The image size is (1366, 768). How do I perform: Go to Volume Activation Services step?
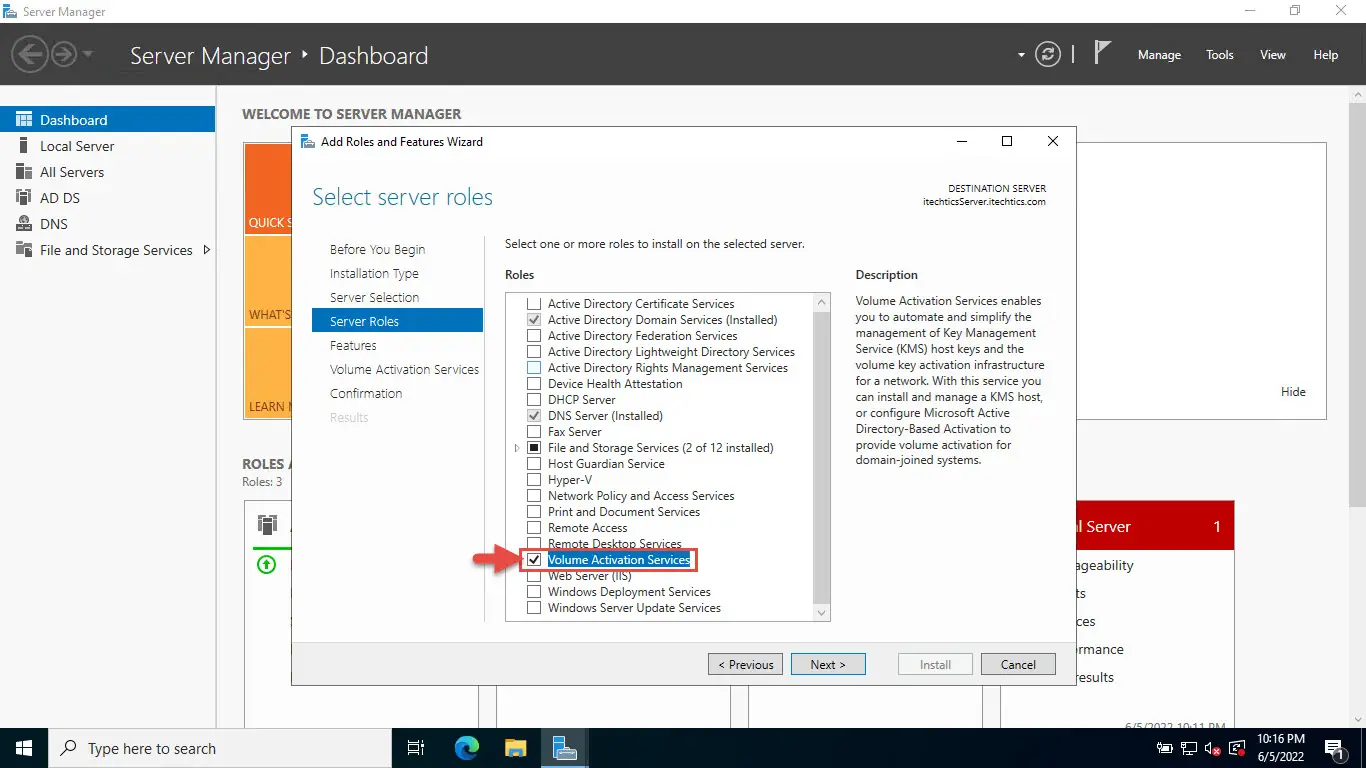(404, 370)
